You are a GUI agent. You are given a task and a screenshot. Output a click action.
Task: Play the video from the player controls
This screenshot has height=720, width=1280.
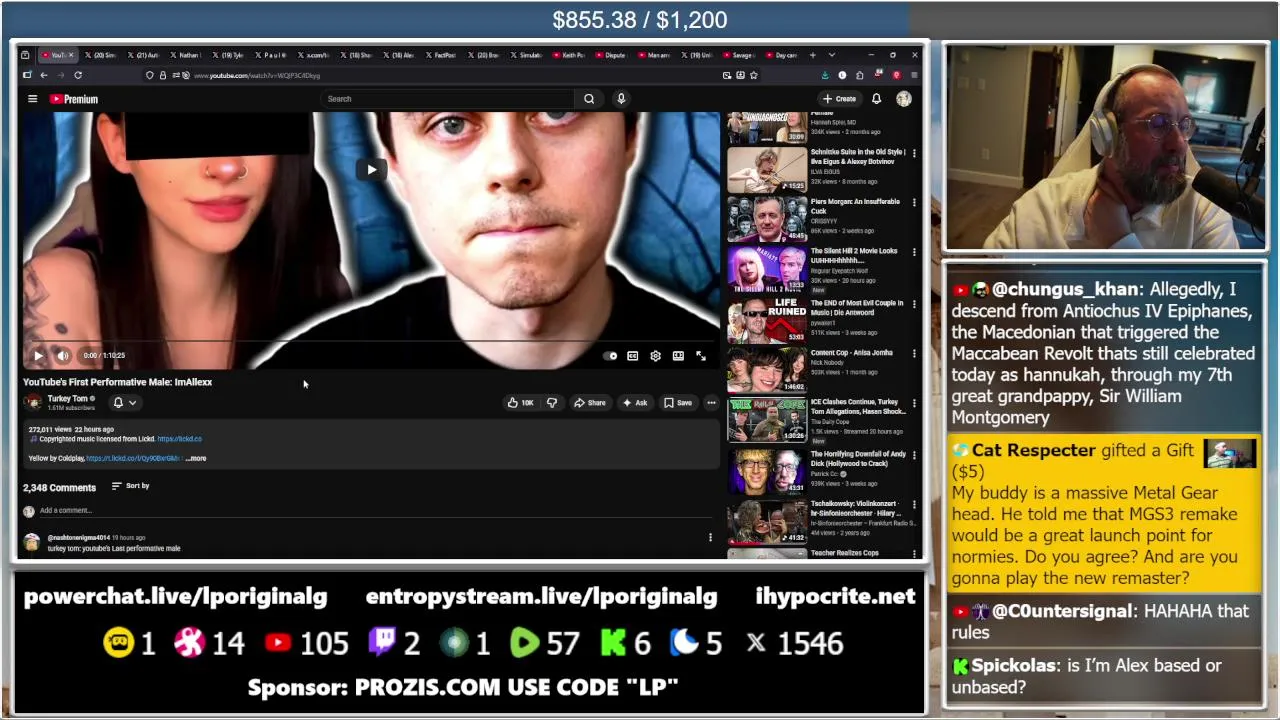(x=38, y=355)
